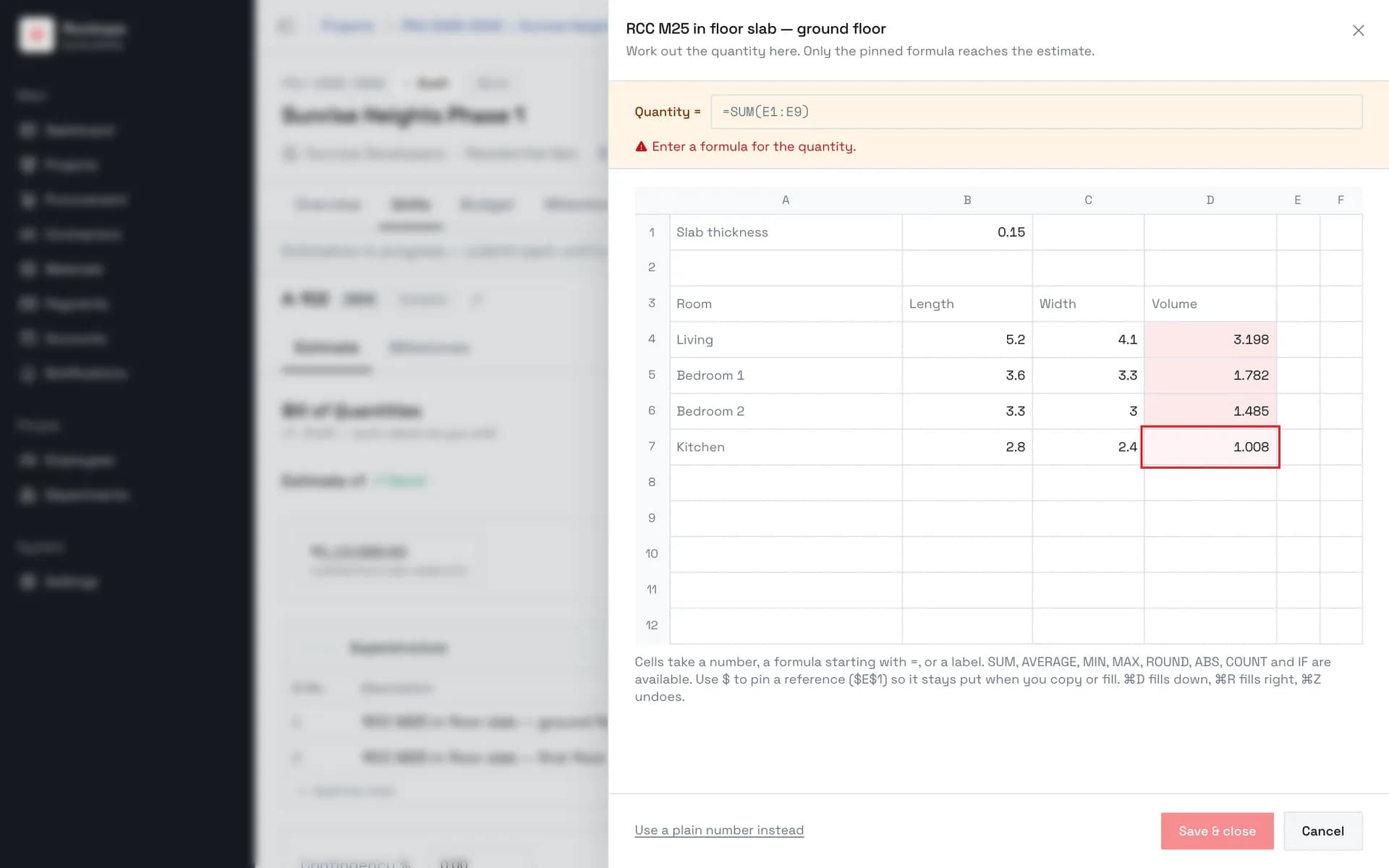
Task: Select column C header
Action: (x=1088, y=200)
